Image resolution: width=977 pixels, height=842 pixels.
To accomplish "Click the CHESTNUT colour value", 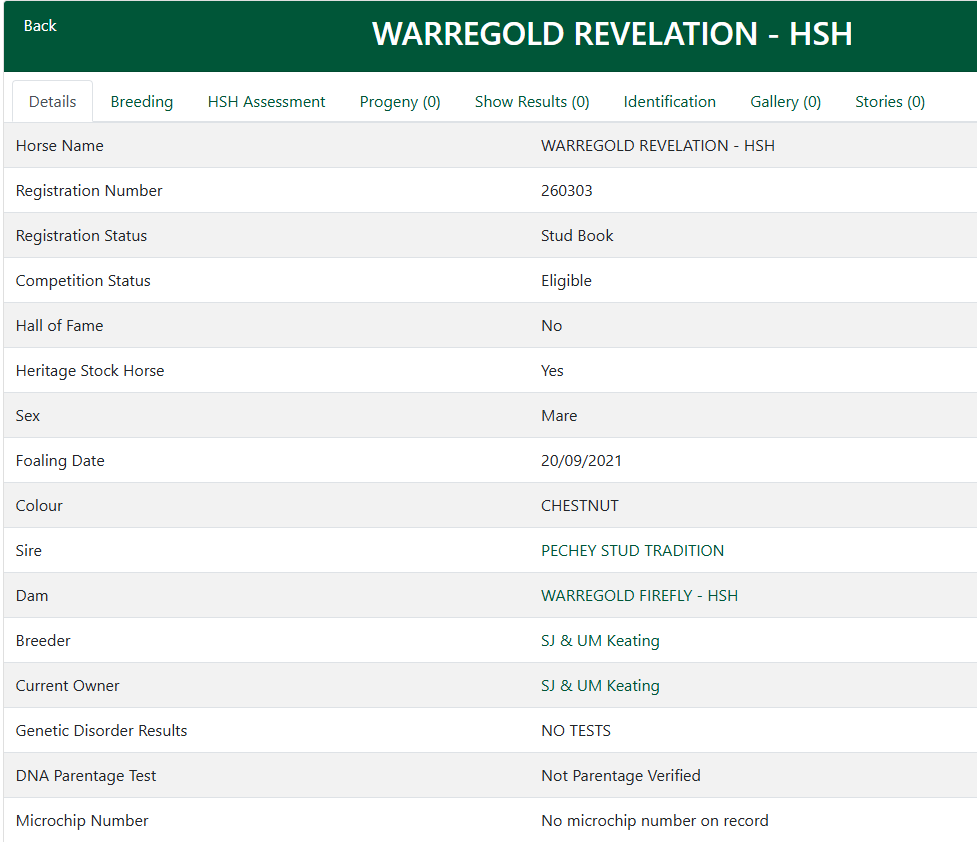I will [x=579, y=505].
